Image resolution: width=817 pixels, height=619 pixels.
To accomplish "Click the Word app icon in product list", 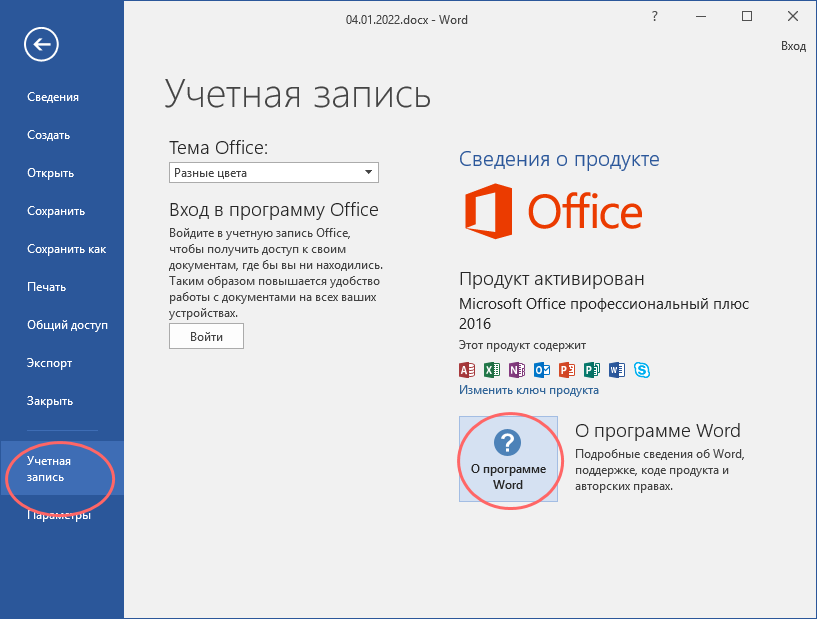I will 617,369.
